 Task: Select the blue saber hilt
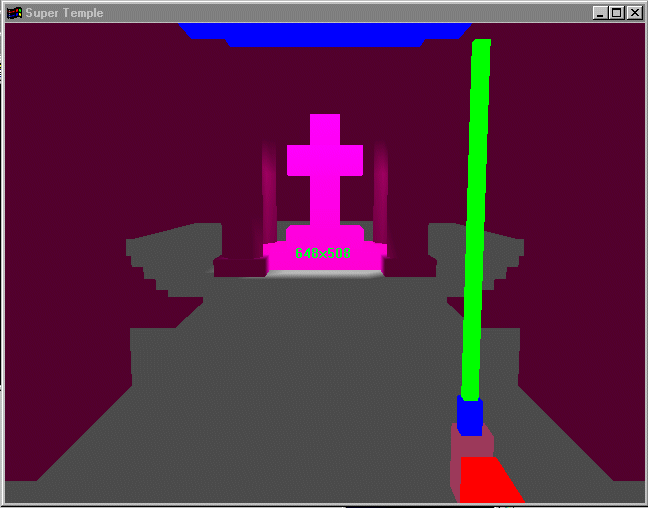click(470, 414)
